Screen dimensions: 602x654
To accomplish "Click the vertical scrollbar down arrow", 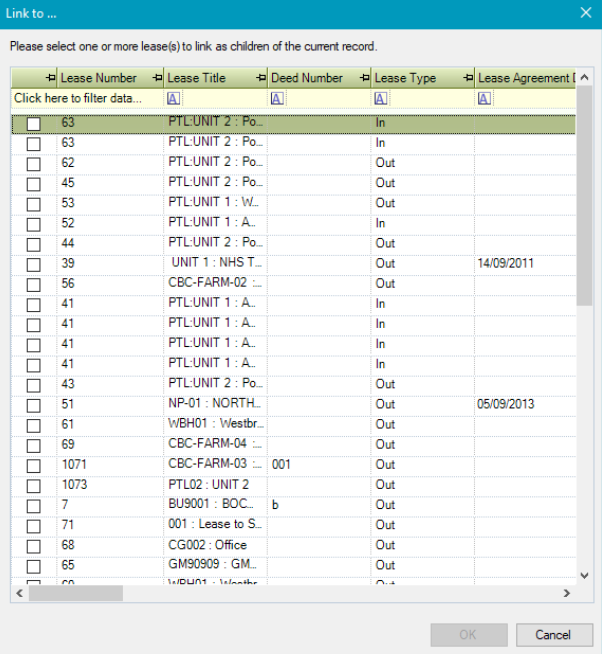I will [585, 575].
